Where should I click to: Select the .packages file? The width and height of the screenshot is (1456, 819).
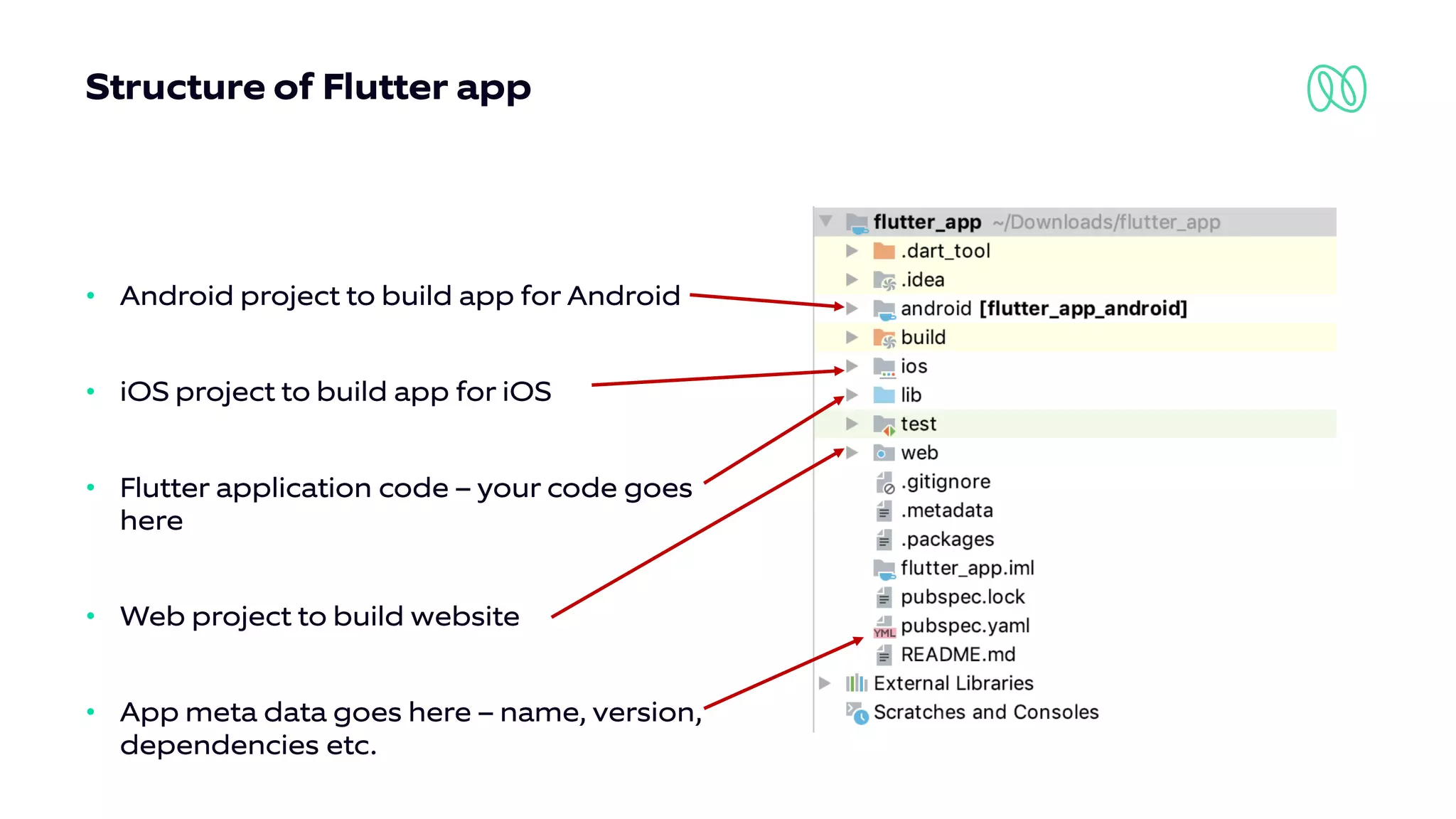(x=947, y=540)
